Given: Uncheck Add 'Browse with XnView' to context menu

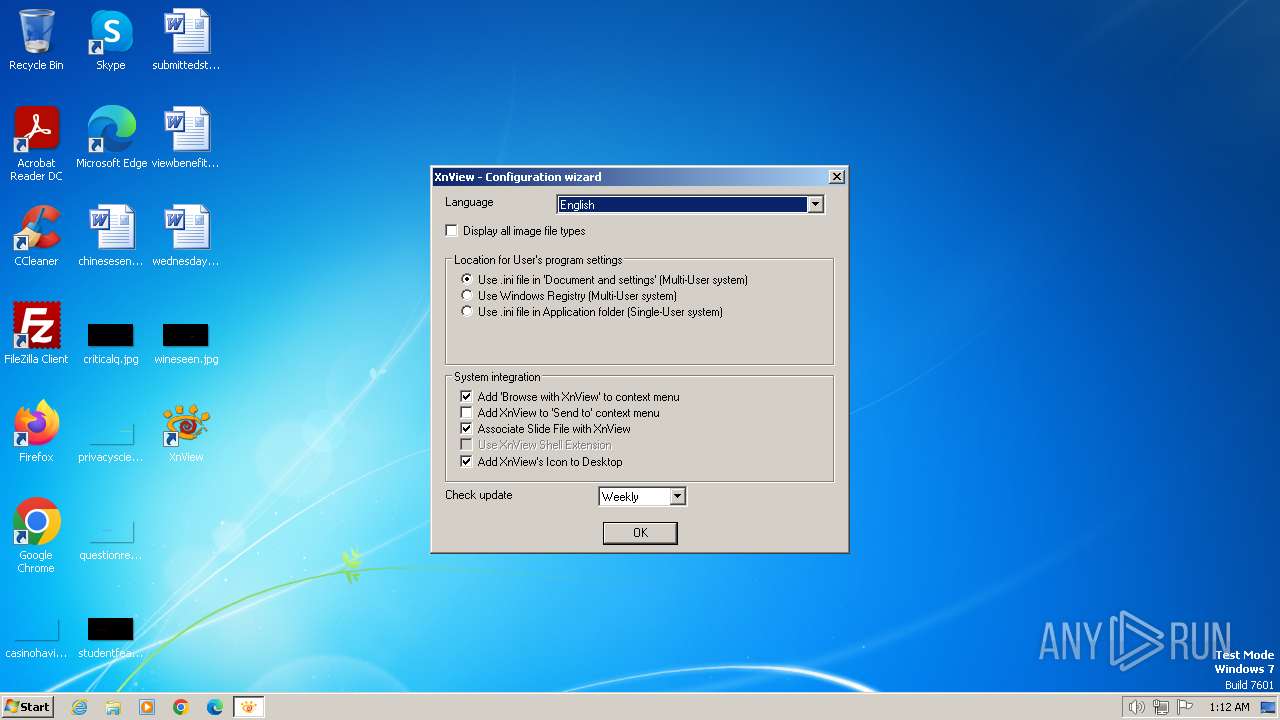Looking at the screenshot, I should 466,397.
